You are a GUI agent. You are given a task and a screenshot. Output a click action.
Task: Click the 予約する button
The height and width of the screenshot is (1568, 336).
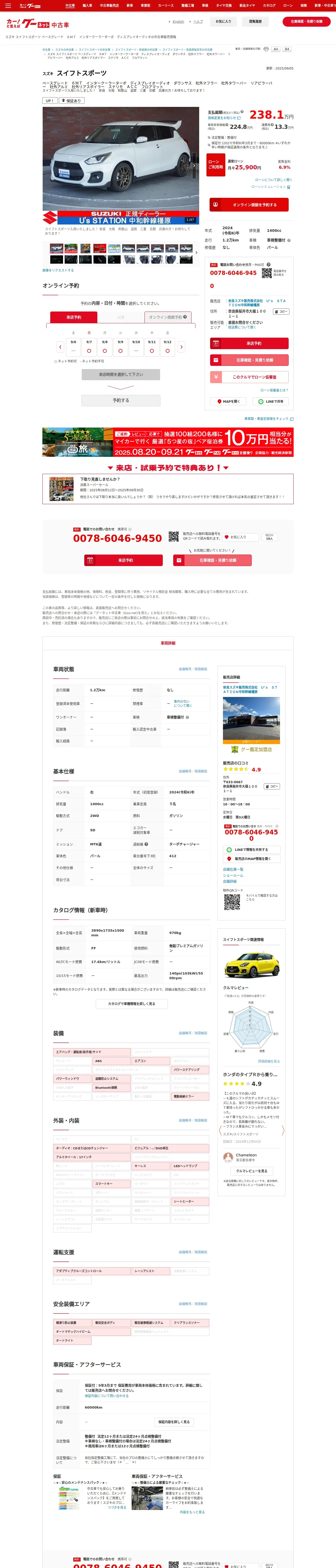pos(121,401)
